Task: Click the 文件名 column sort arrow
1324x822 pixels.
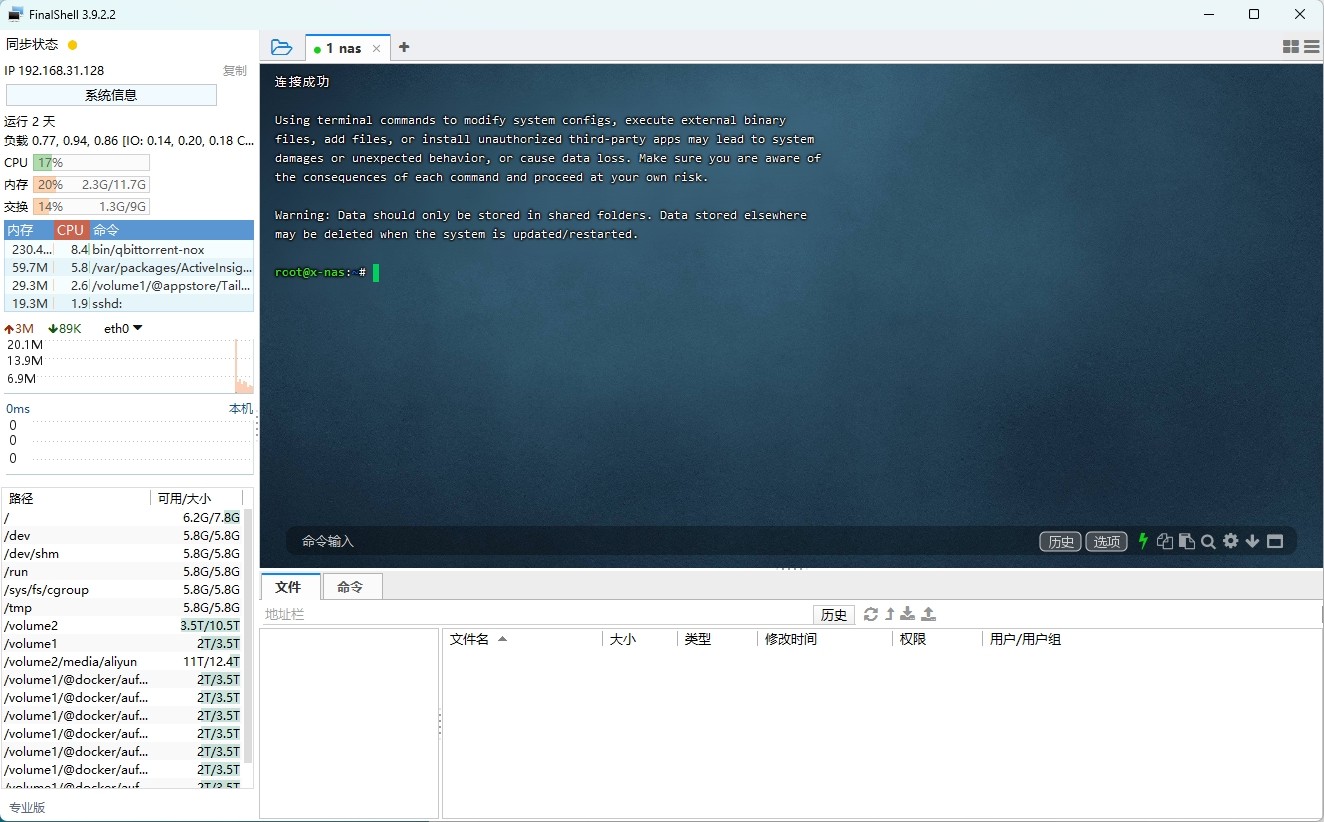Action: [503, 639]
